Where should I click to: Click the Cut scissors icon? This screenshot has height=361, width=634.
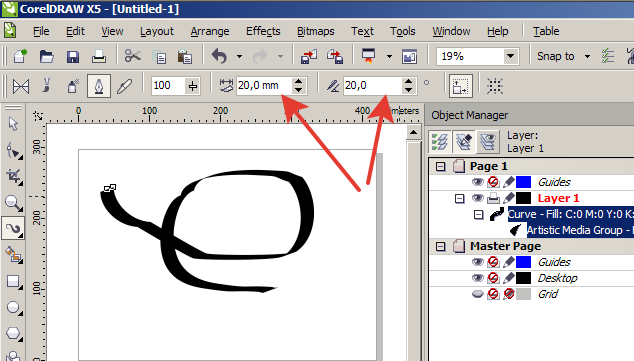coord(132,56)
